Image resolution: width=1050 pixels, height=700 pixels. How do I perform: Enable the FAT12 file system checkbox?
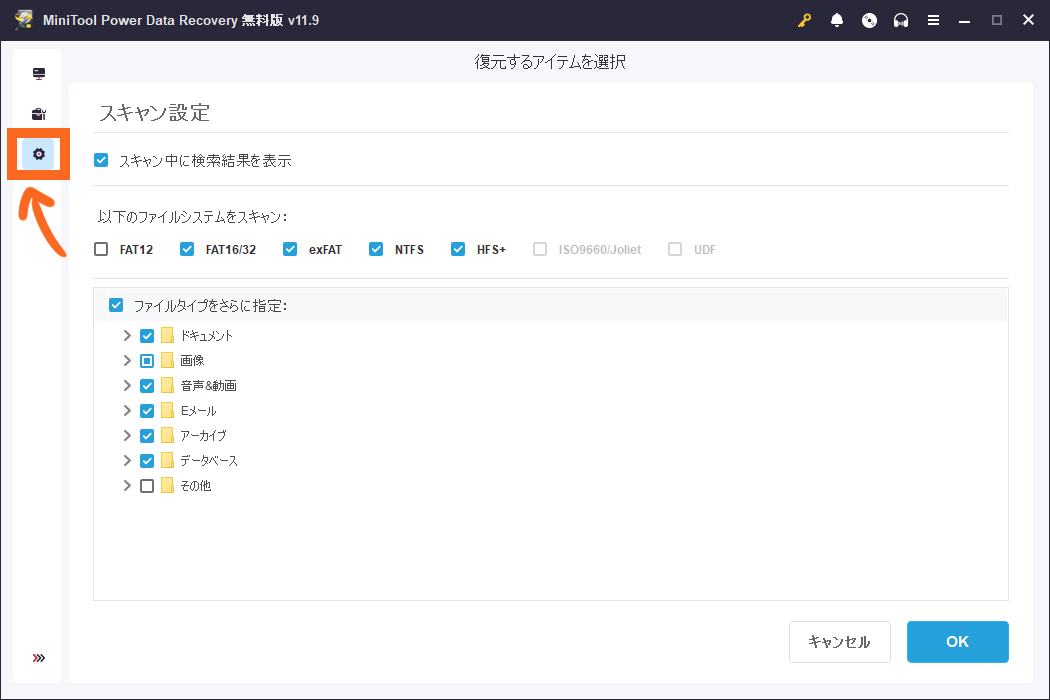[101, 249]
